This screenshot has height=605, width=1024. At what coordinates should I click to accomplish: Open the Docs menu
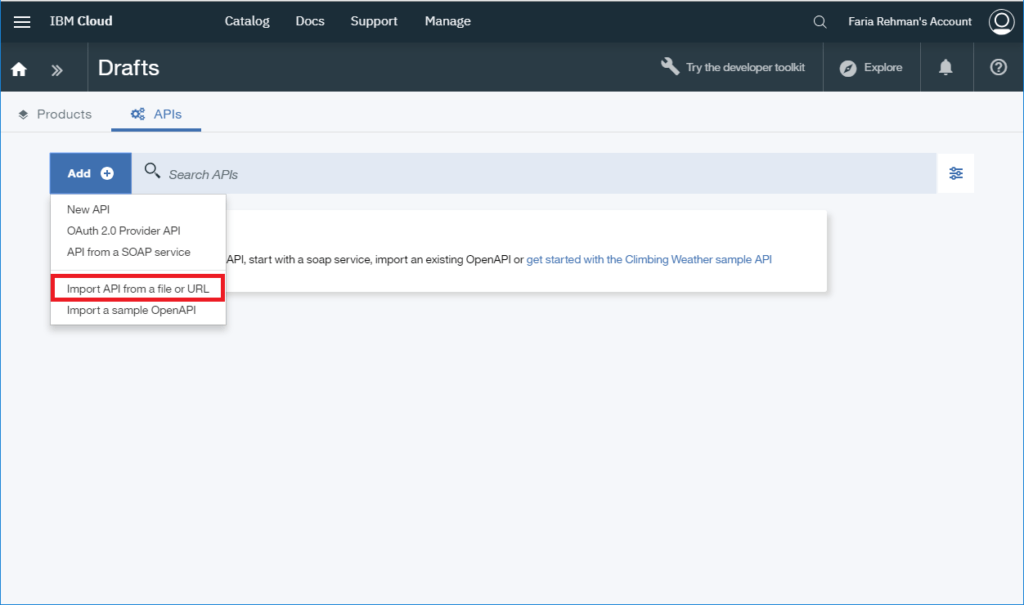310,21
